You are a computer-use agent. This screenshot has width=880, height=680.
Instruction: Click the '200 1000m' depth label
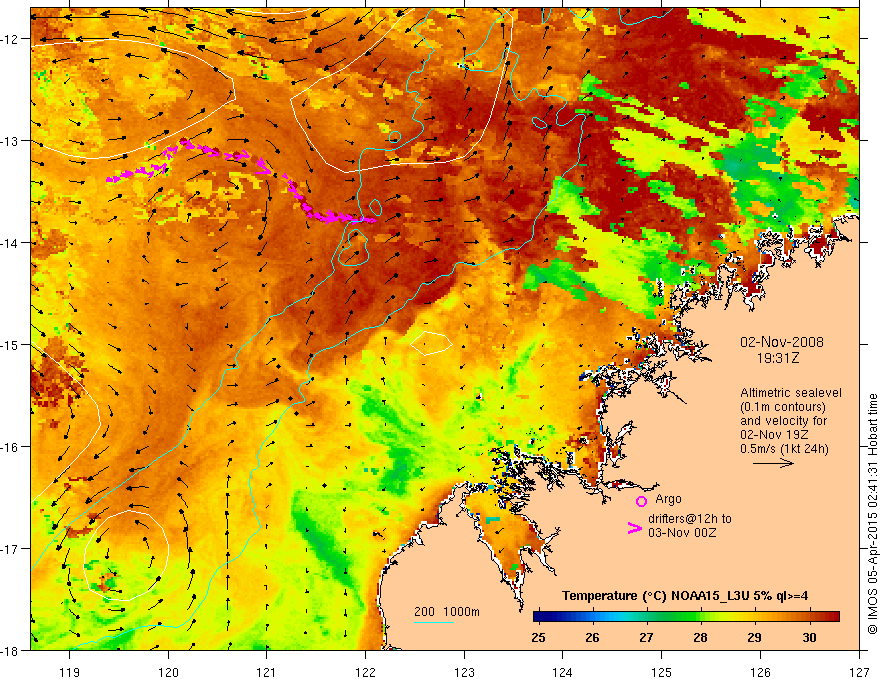point(447,612)
